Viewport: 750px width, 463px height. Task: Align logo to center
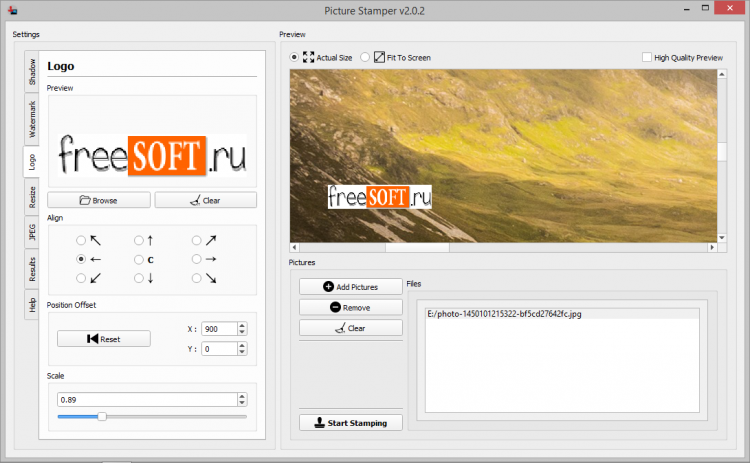(x=139, y=259)
